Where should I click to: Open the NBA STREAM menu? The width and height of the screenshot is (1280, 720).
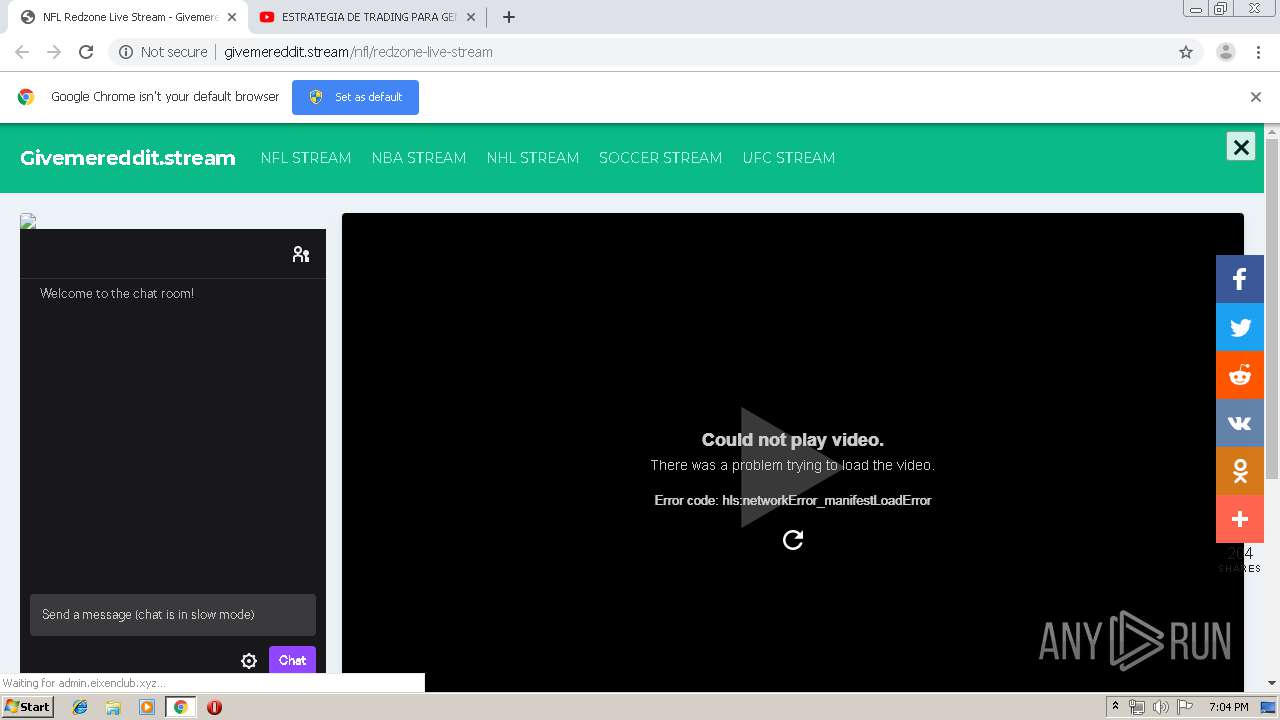(x=419, y=158)
